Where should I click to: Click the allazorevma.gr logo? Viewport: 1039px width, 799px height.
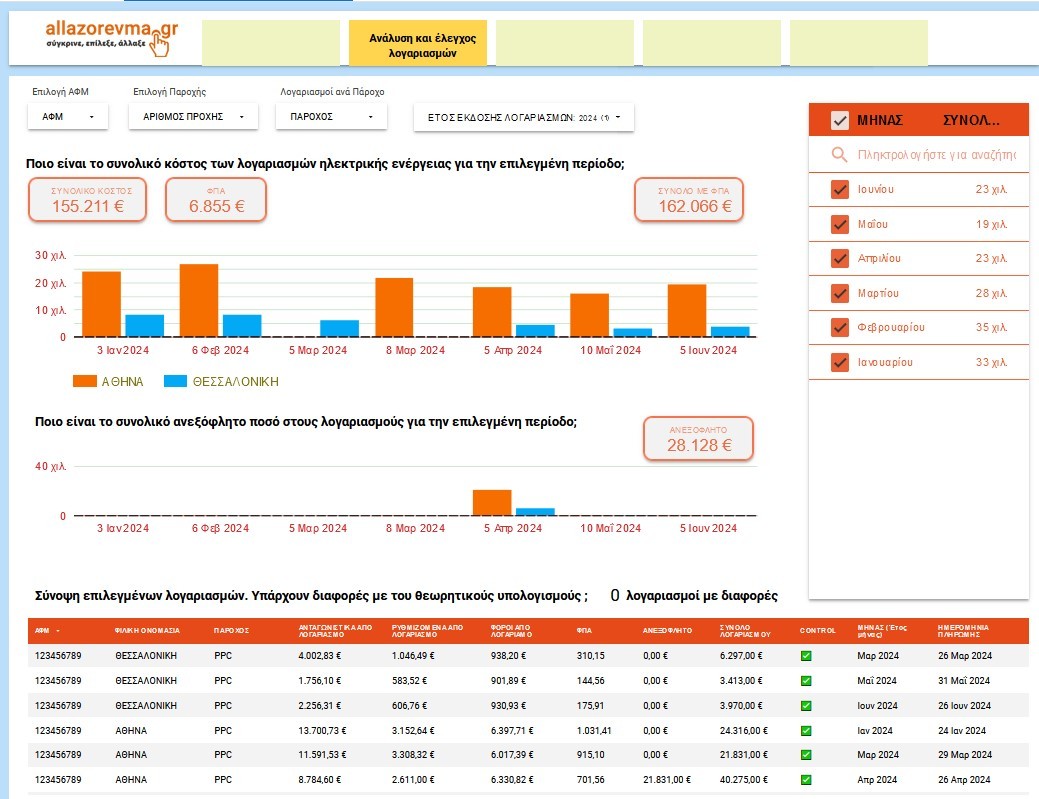click(111, 38)
